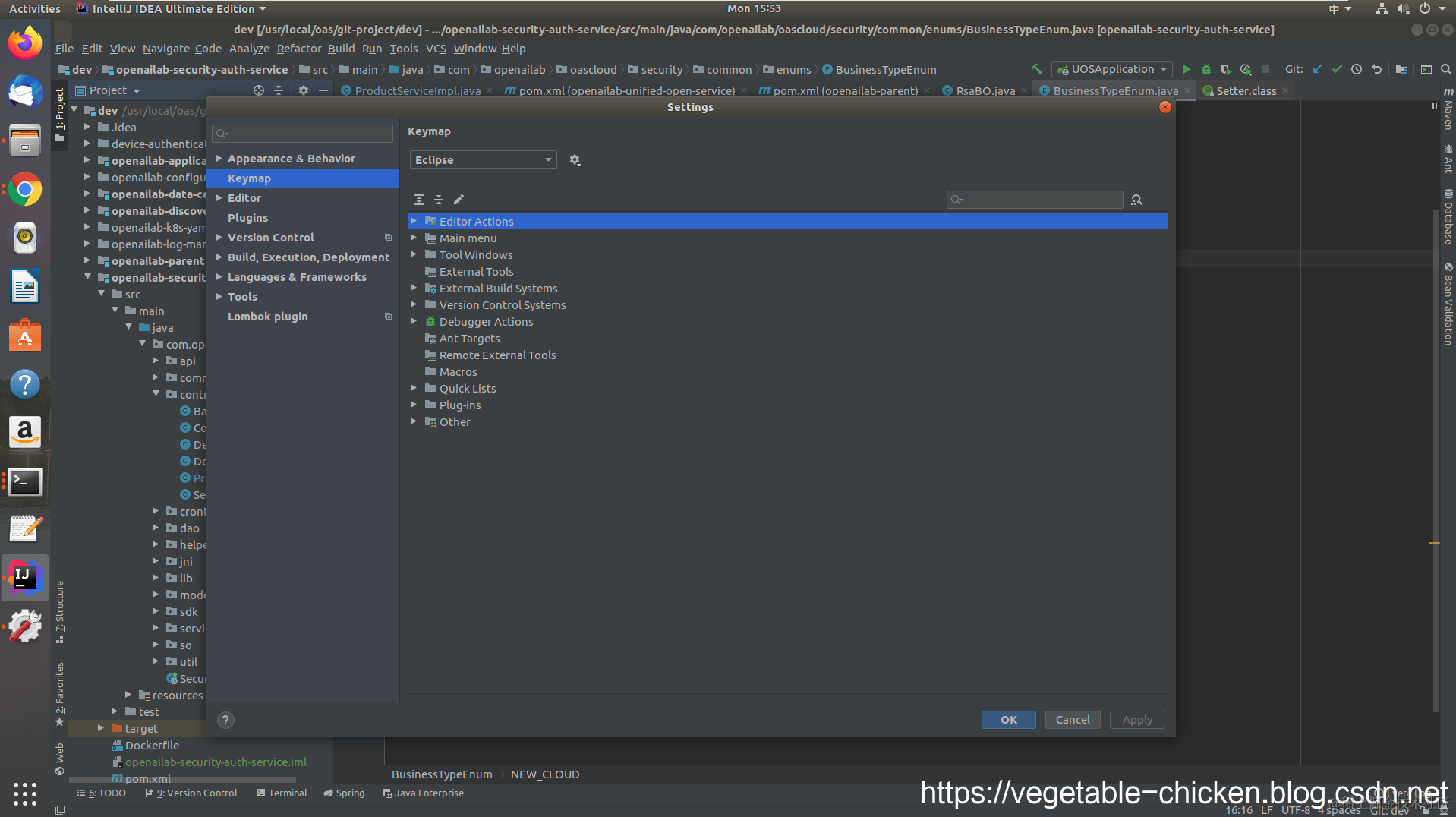Locate current file in Project panel

tap(259, 90)
